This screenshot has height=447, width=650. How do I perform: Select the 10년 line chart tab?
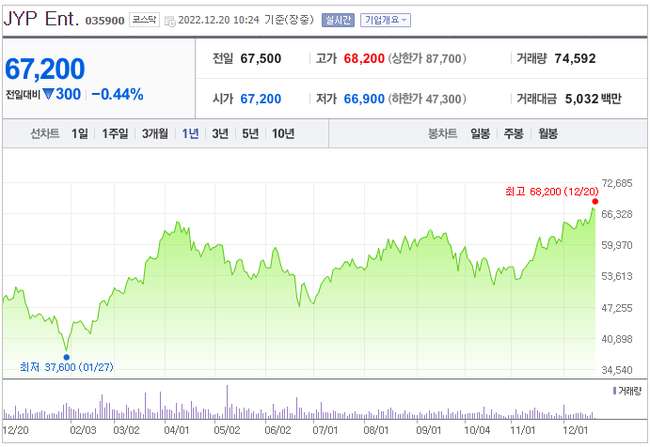(x=283, y=134)
